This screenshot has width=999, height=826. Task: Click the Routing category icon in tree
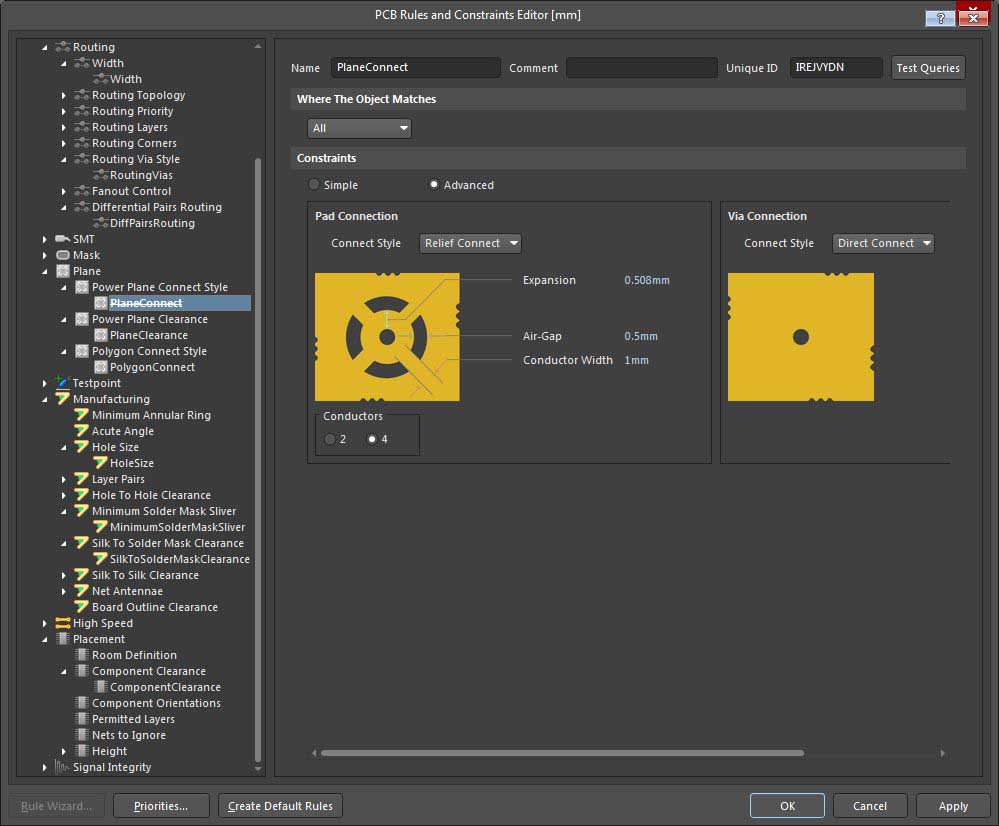coord(63,47)
